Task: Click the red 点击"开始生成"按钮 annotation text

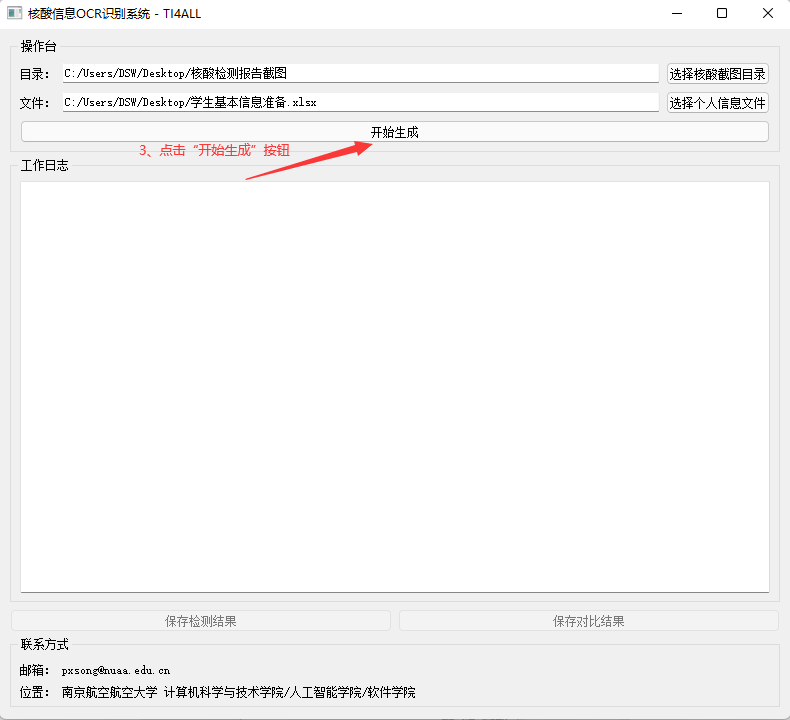Action: tap(214, 151)
